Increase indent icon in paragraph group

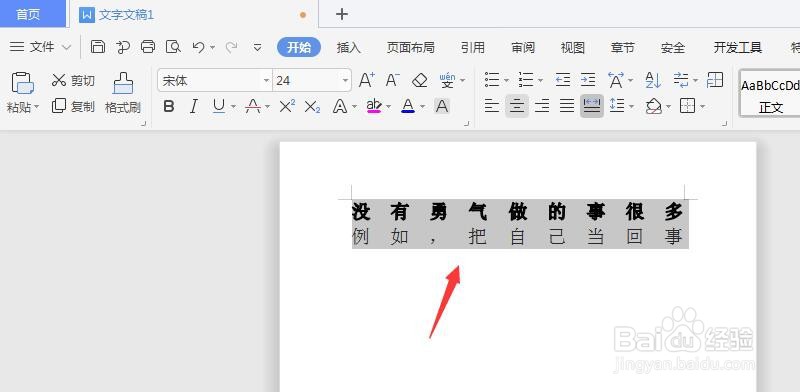pos(588,80)
